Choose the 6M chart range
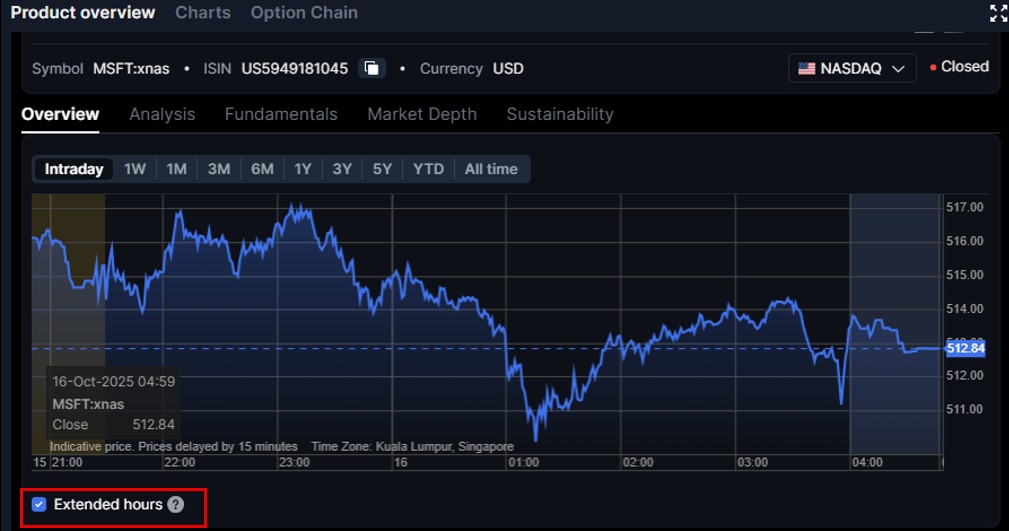Viewport: 1009px width, 531px height. tap(262, 169)
